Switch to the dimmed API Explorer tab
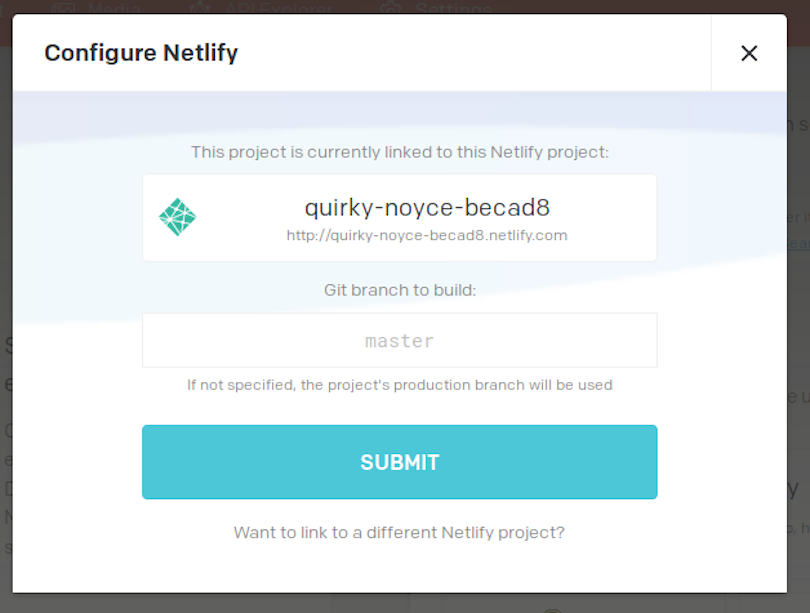810x613 pixels. 278,8
